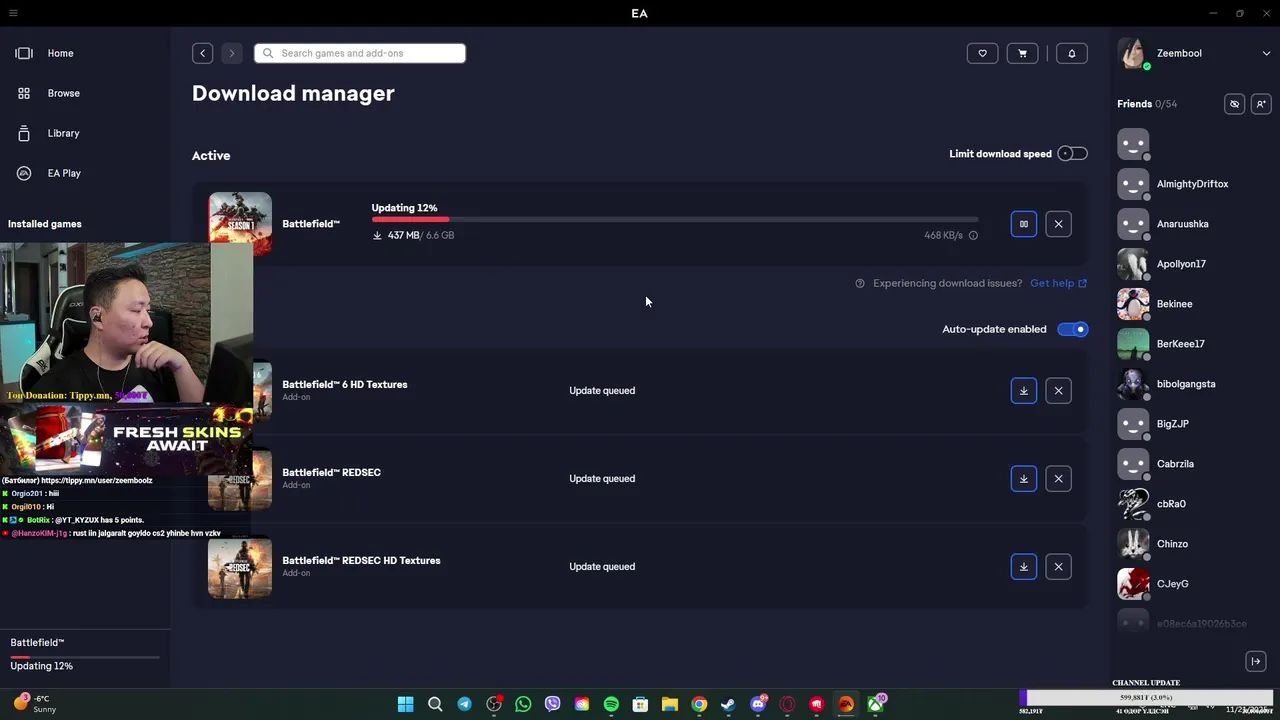1280x720 pixels.
Task: Open File Explorer from taskbar
Action: pos(670,704)
